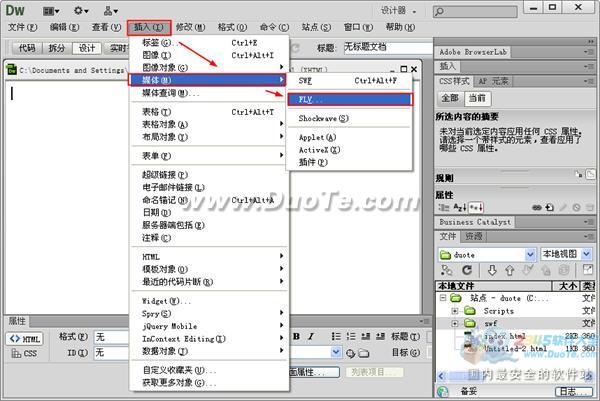Show CSS list view (Az sort) icon
The height and width of the screenshot is (401, 600).
460,207
